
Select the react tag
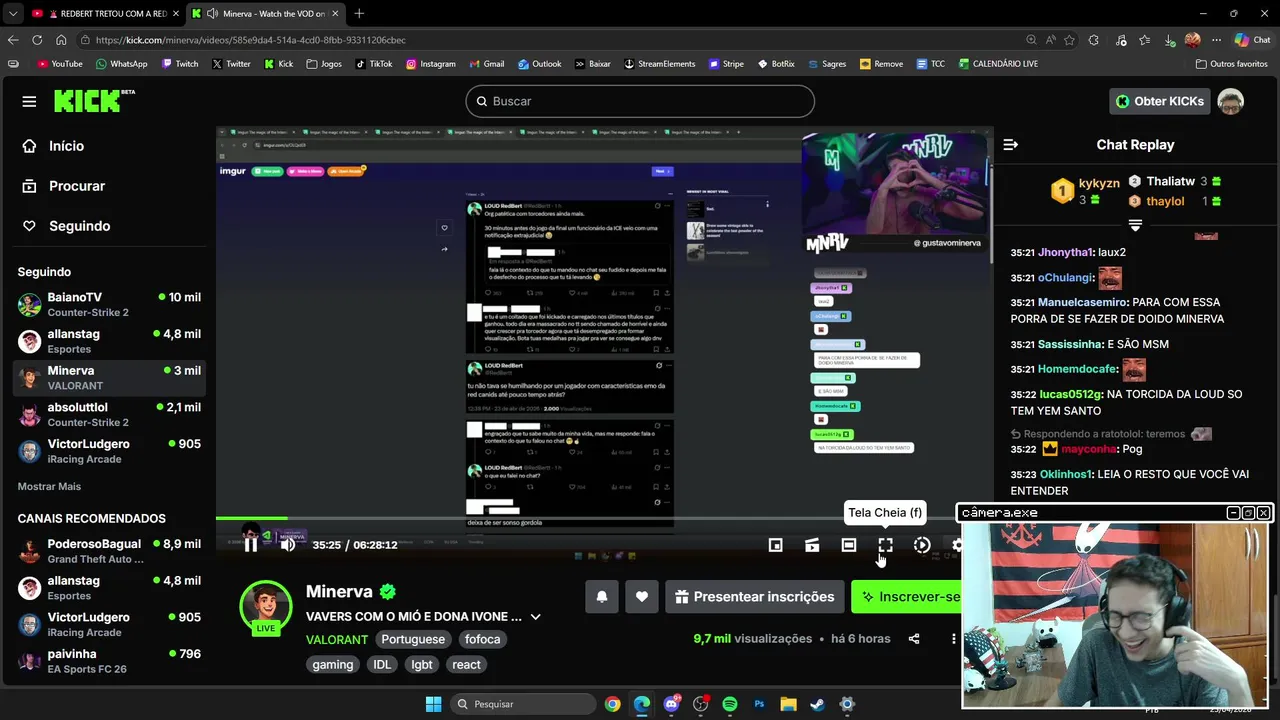pos(466,664)
